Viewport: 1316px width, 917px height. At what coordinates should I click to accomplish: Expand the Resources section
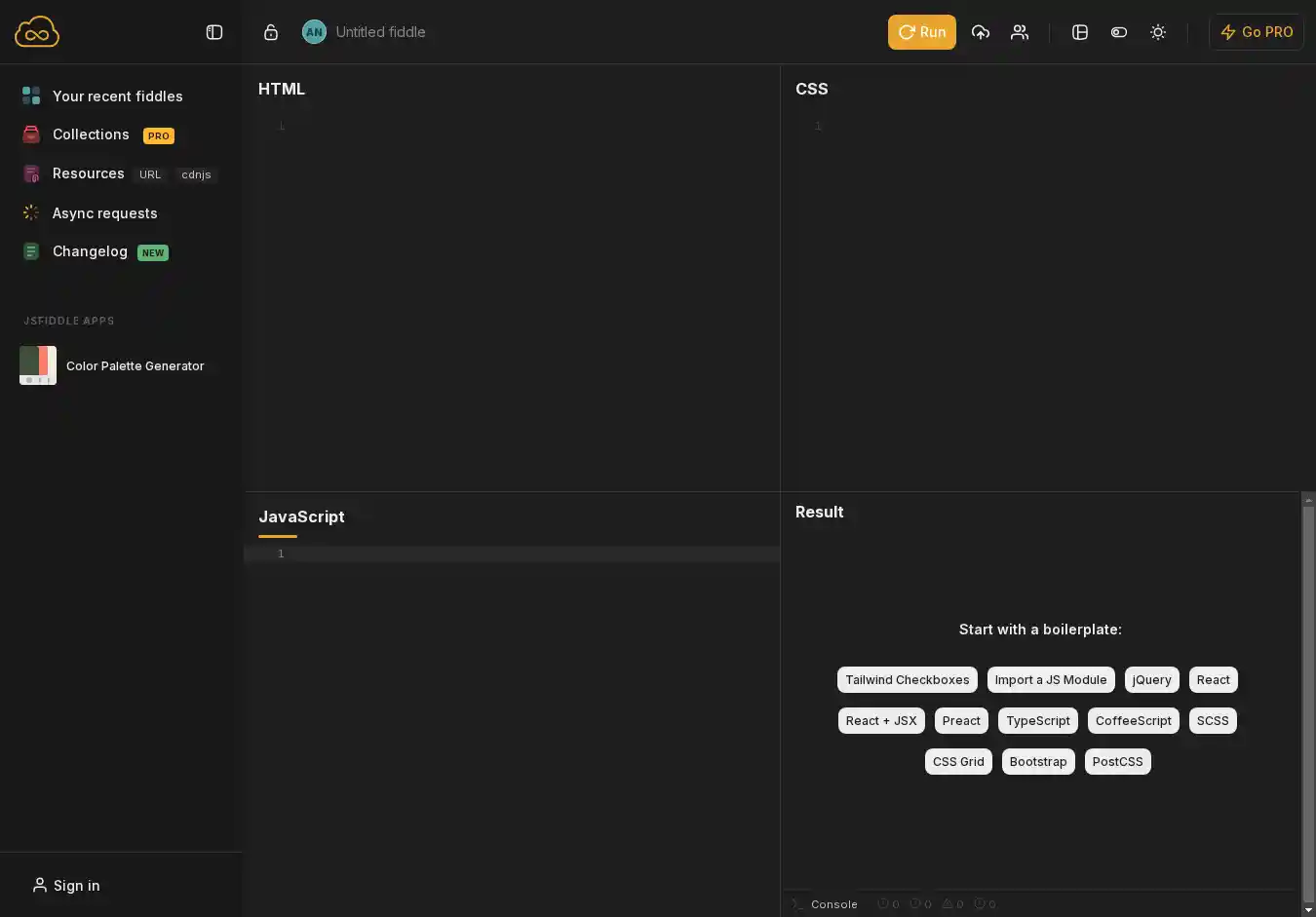pos(88,173)
